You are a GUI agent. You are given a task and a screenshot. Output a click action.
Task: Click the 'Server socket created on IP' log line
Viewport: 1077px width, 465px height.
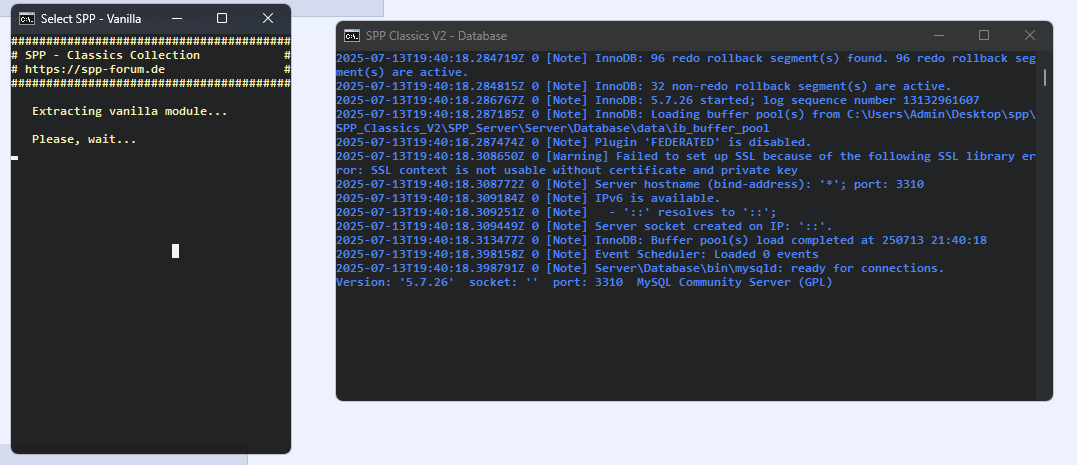tap(585, 226)
